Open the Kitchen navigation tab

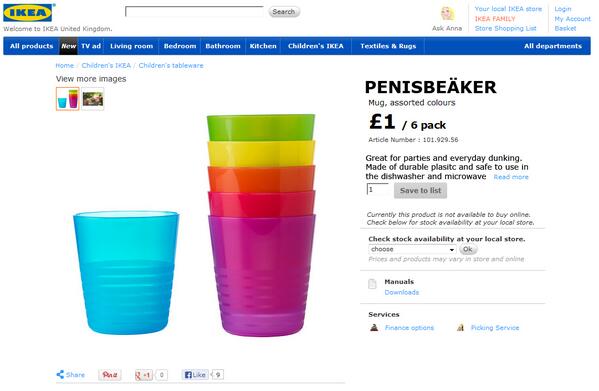pos(263,46)
